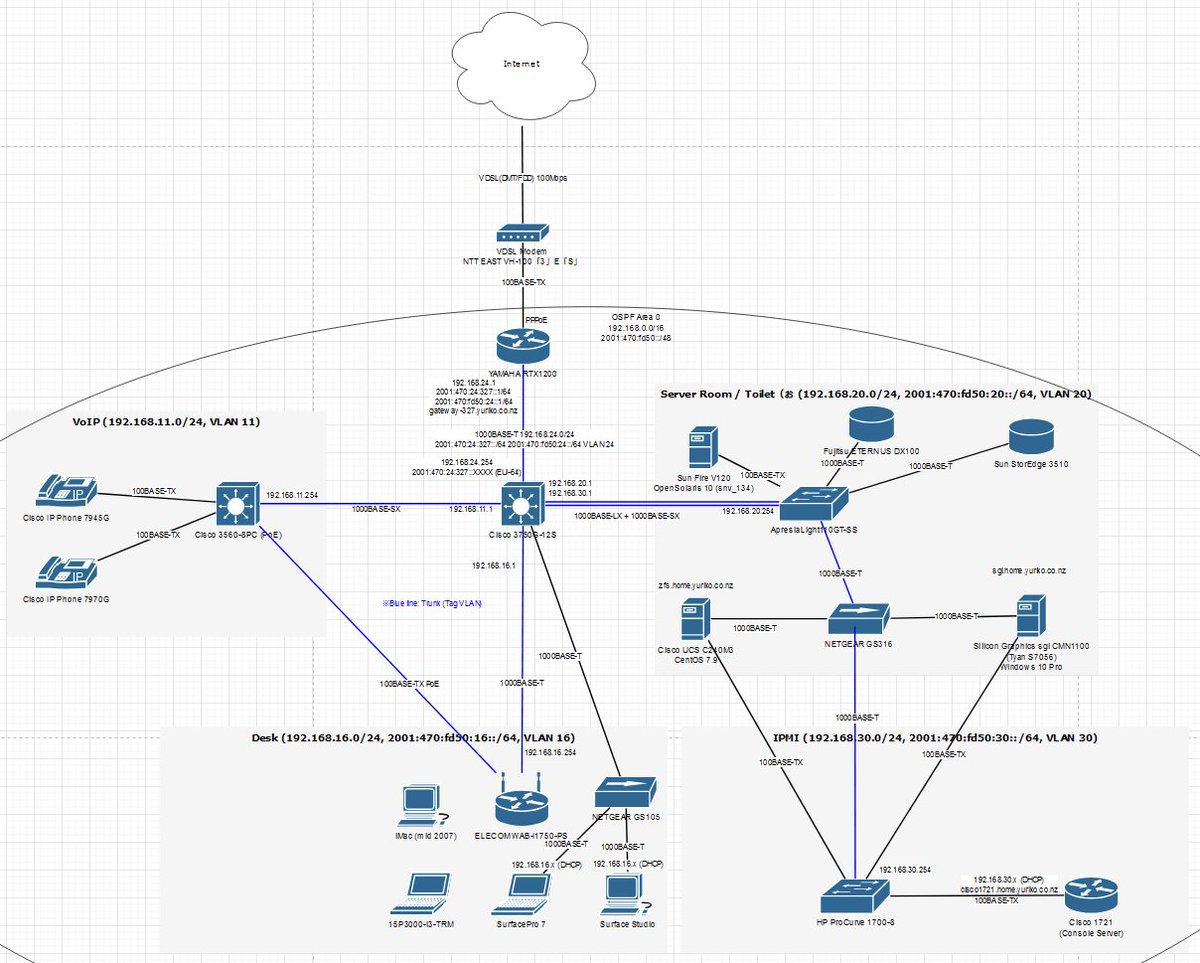Click the Cisco IP Phone 7945G icon
Viewport: 1200px width, 963px height.
(67, 490)
